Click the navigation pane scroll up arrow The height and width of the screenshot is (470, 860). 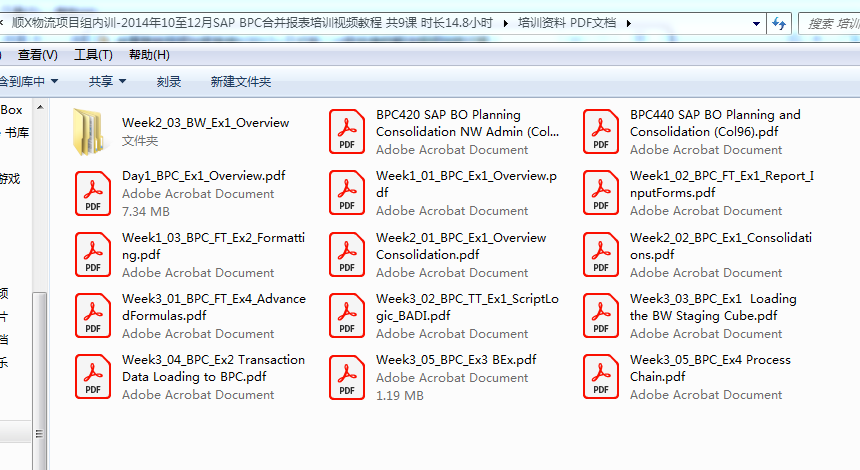(40, 107)
